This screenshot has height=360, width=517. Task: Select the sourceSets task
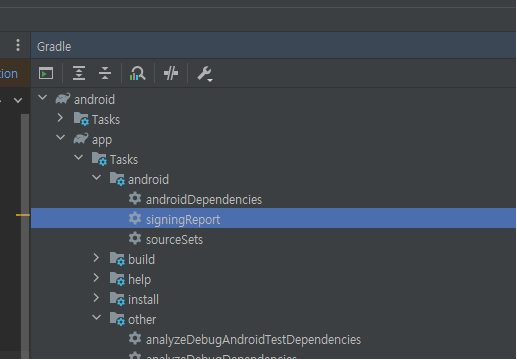[174, 240]
